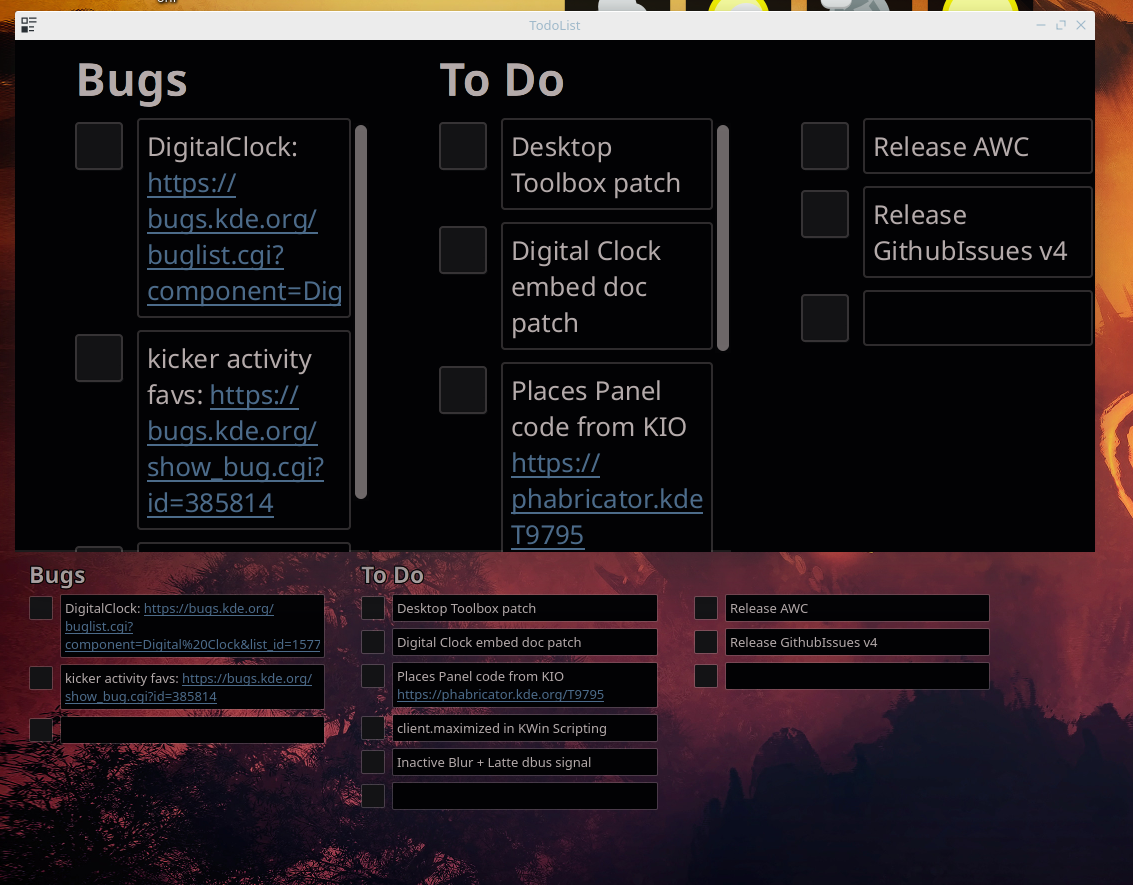Click empty Bugs input field in desktop widget
This screenshot has width=1133, height=885.
192,730
